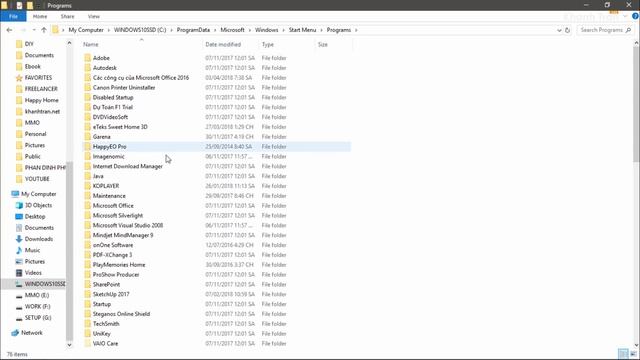
Task: Go back with the Back arrow
Action: 9,30
